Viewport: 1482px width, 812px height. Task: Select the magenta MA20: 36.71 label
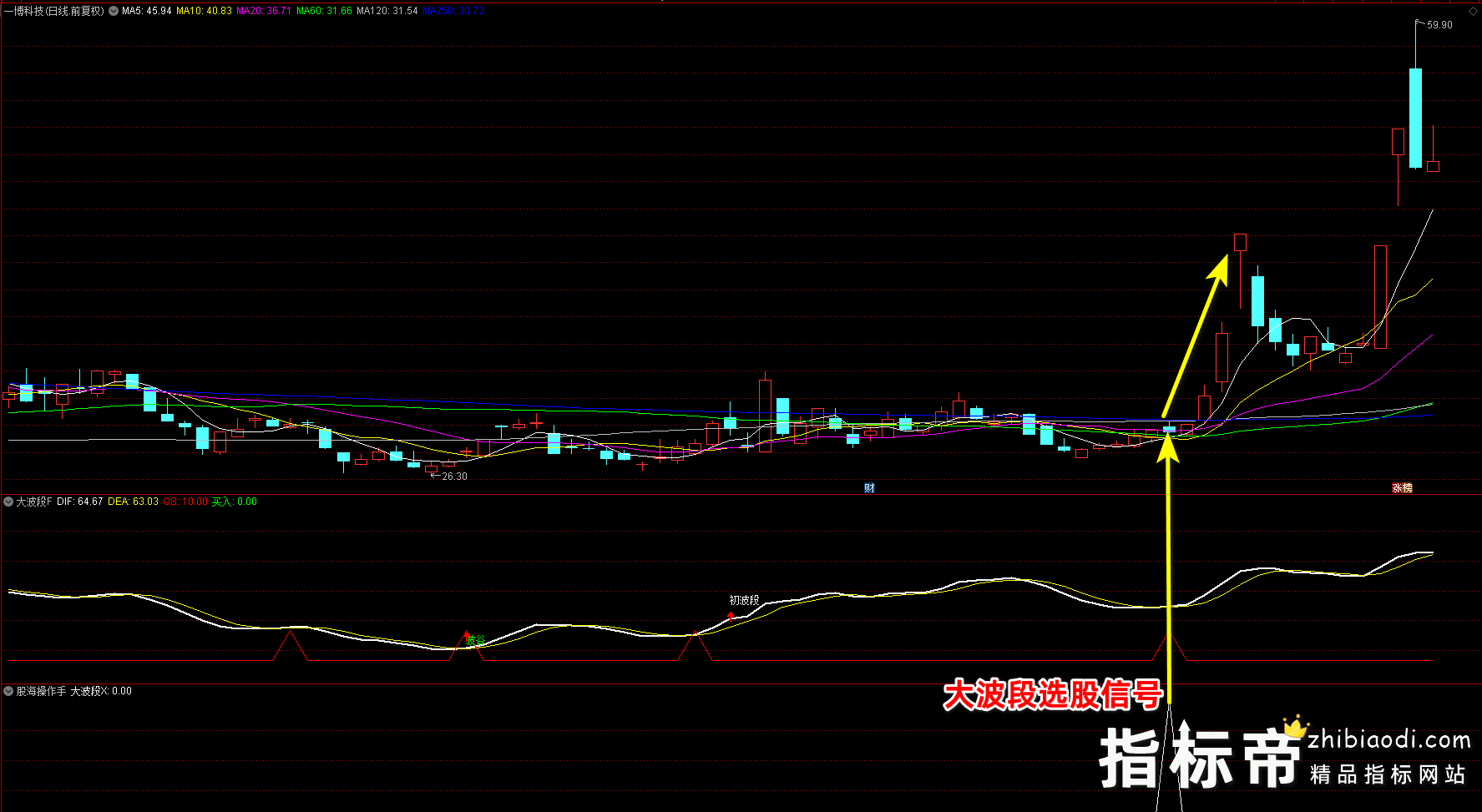click(264, 11)
